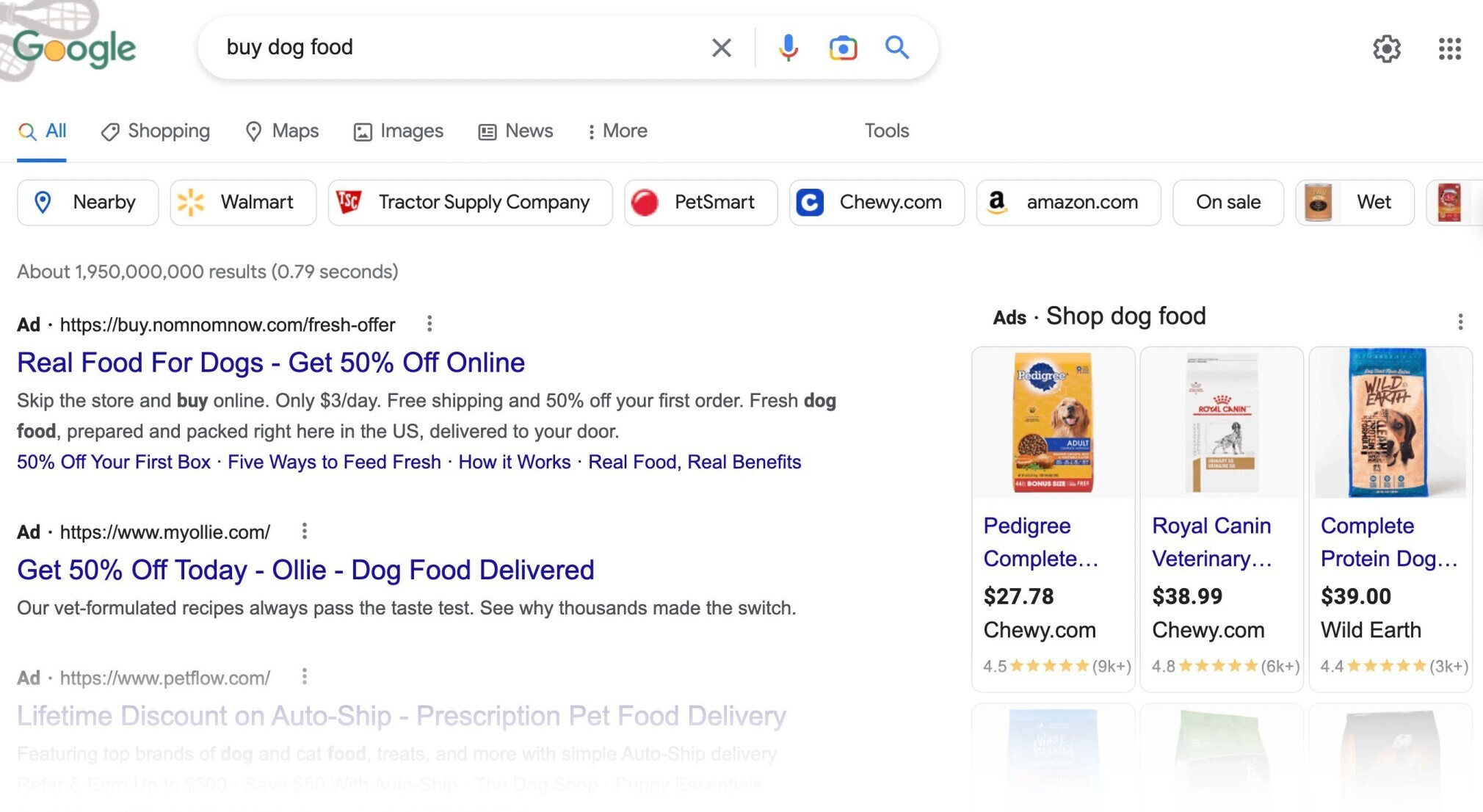
Task: Click the blue magnifier search icon
Action: coord(896,48)
